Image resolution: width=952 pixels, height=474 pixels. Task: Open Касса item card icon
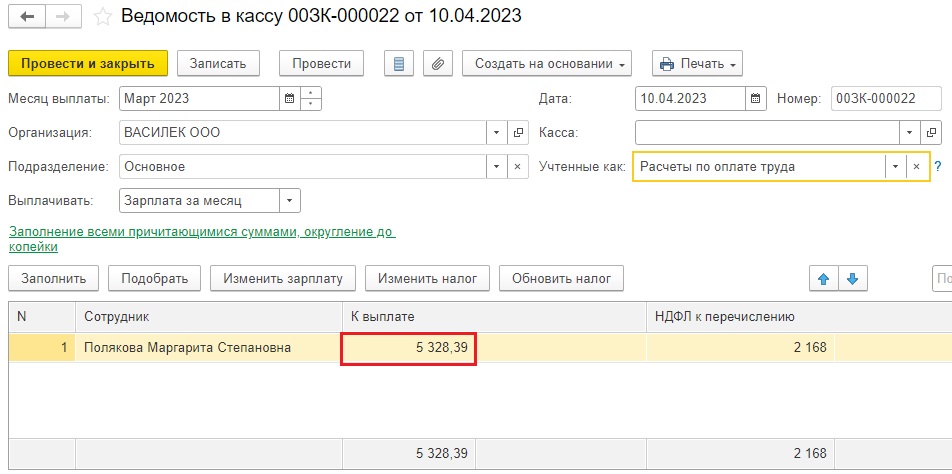point(931,132)
